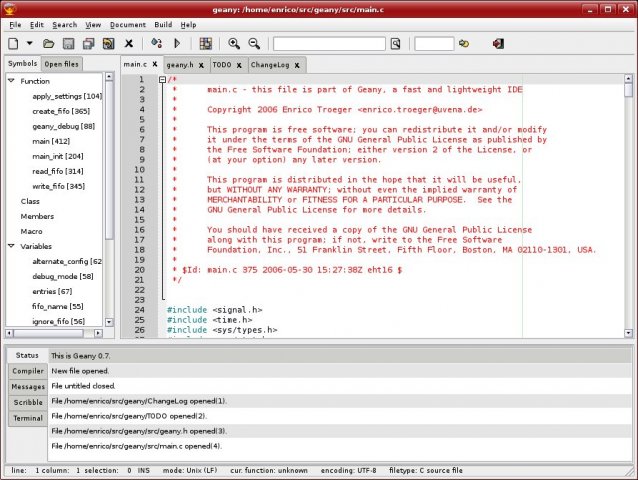Switch to the Compiler message tab
The image size is (638, 480).
click(x=28, y=371)
